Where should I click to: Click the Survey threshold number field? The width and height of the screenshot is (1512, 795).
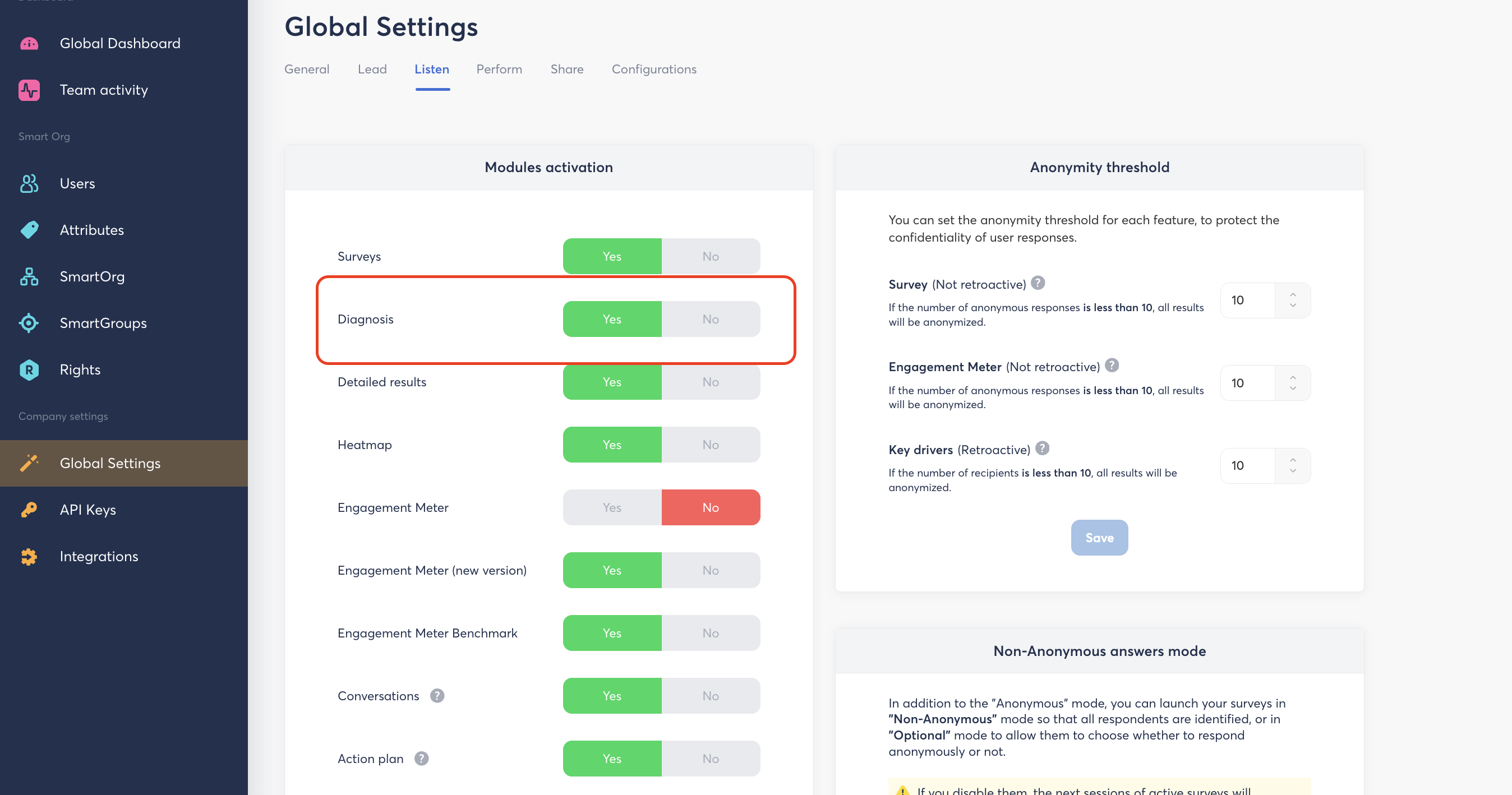pyautogui.click(x=1248, y=301)
